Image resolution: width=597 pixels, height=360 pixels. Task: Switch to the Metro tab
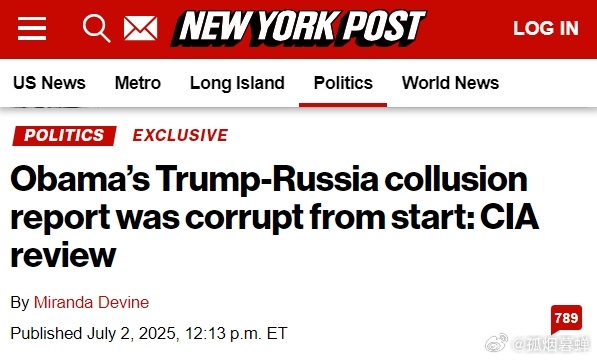138,83
